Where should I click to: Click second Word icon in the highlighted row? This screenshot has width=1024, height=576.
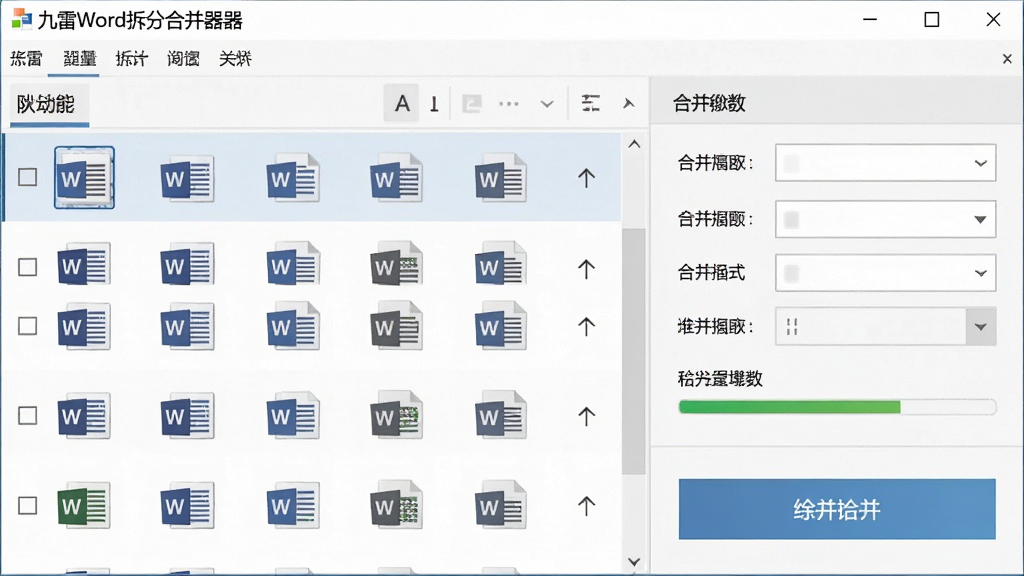(187, 178)
